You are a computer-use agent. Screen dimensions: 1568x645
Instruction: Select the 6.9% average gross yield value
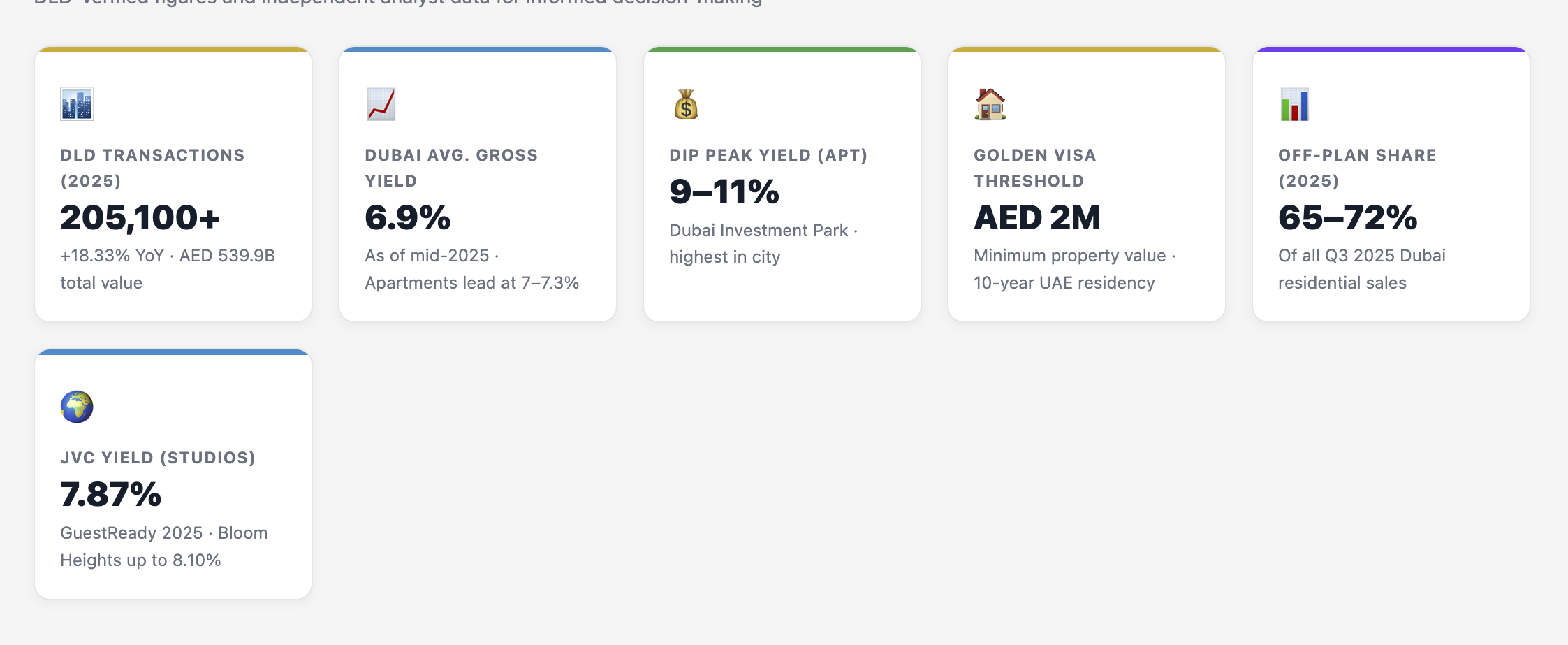pos(408,217)
